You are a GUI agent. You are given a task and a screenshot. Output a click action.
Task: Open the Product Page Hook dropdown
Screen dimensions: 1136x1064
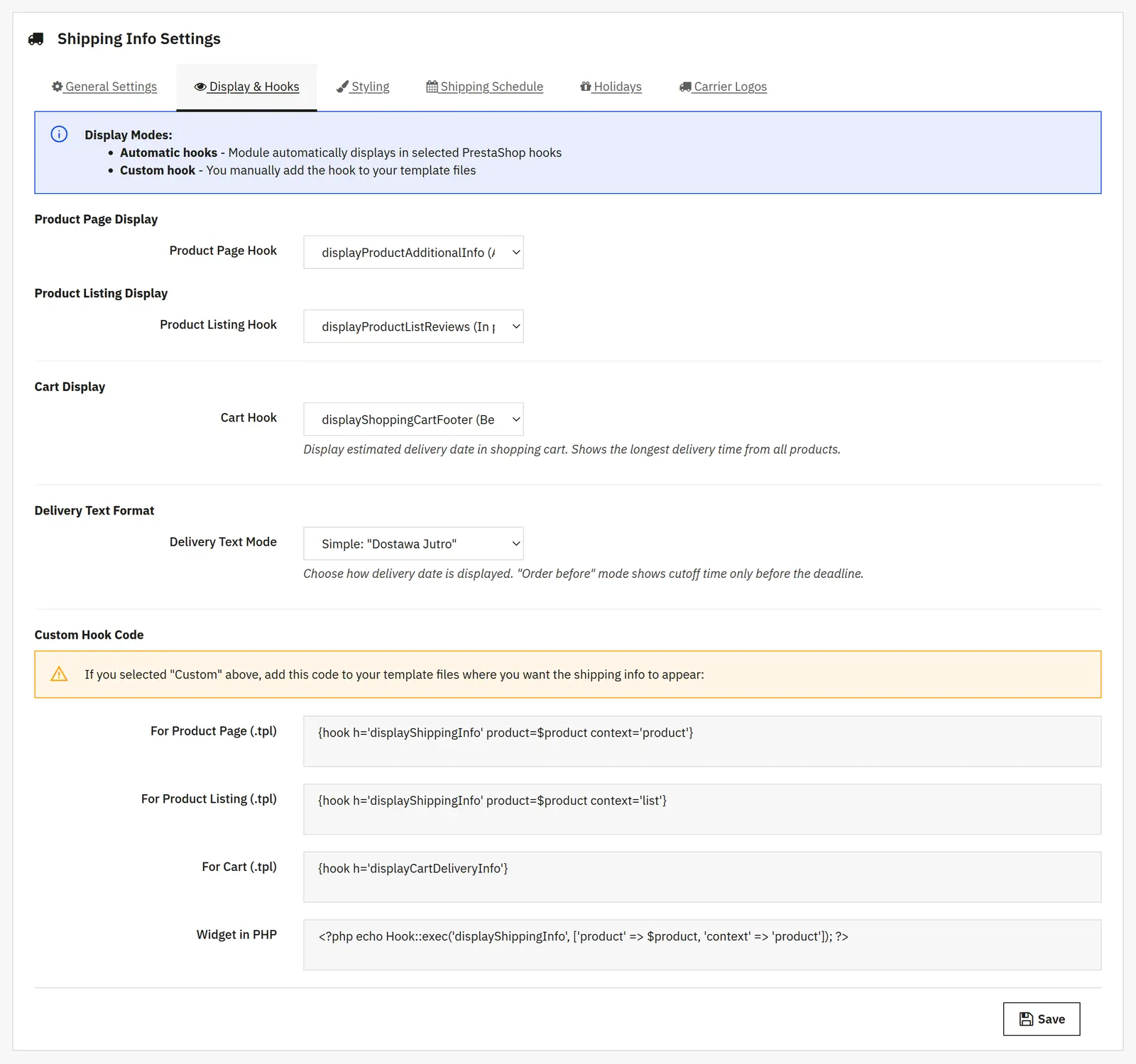click(x=413, y=252)
